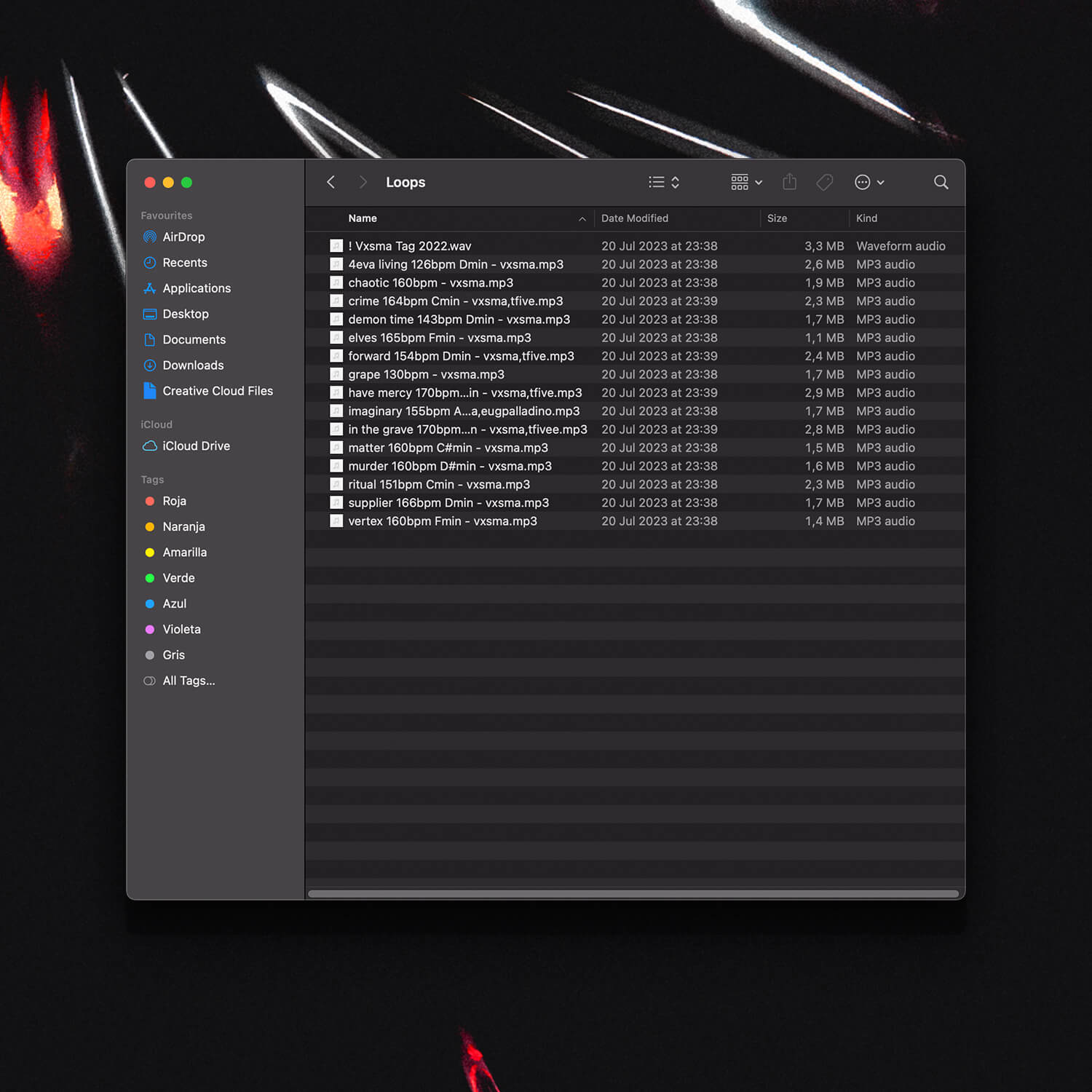
Task: Click the Edit Tags icon
Action: point(825,182)
